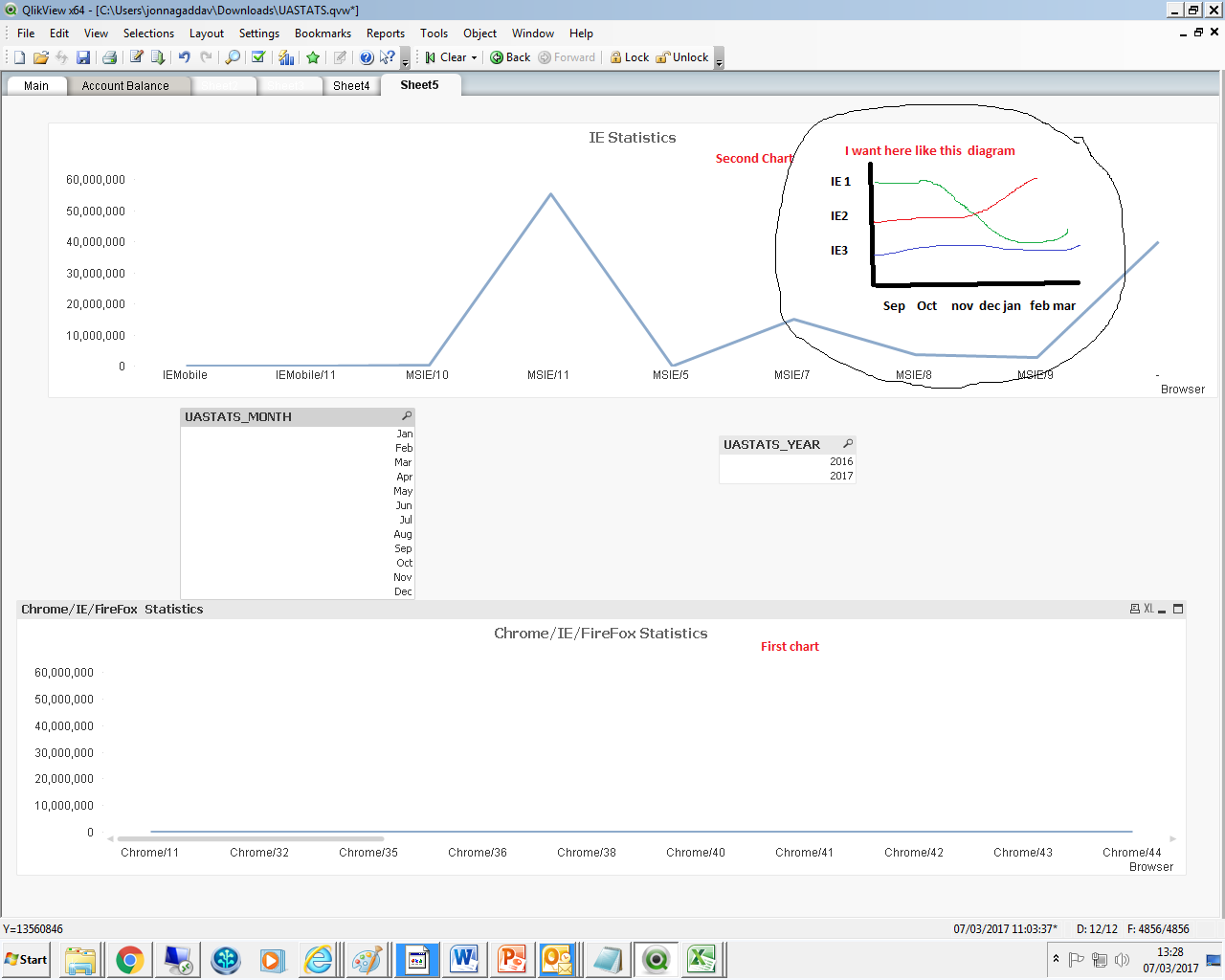This screenshot has height=980, width=1225.
Task: Open the Bookmarks menu
Action: click(x=323, y=33)
